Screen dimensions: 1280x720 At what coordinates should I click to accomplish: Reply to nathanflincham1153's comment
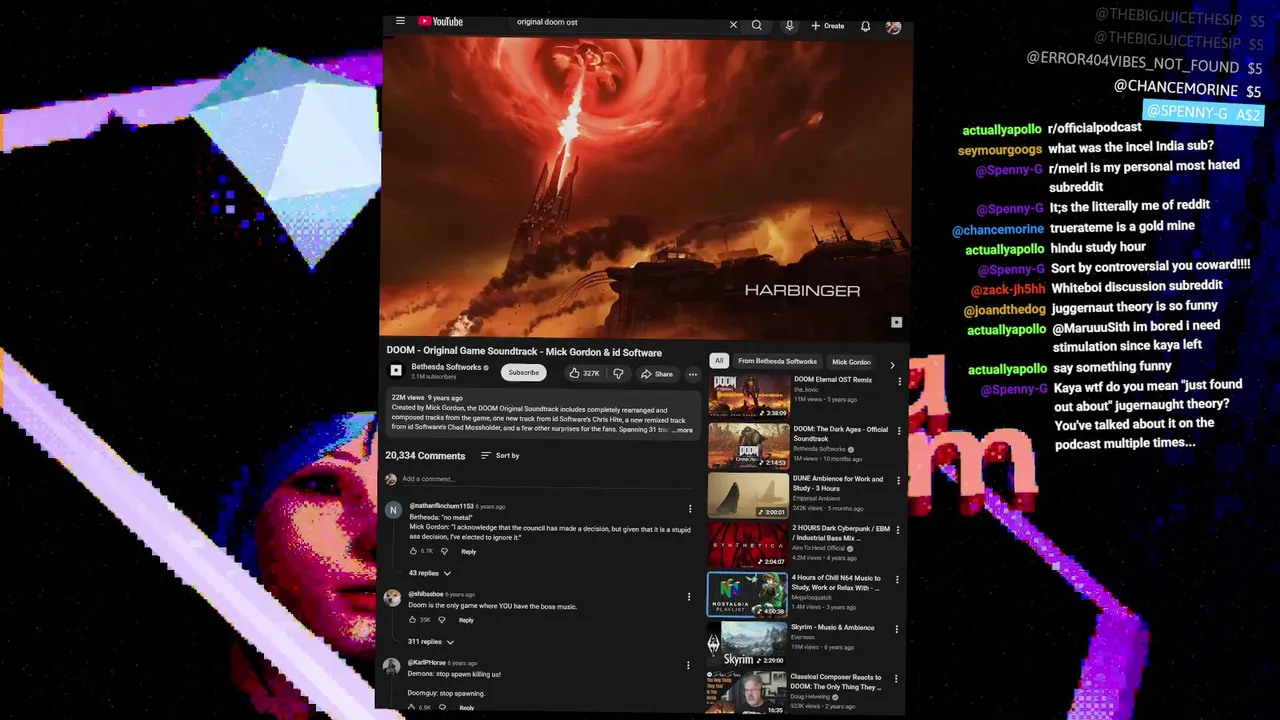[x=468, y=551]
